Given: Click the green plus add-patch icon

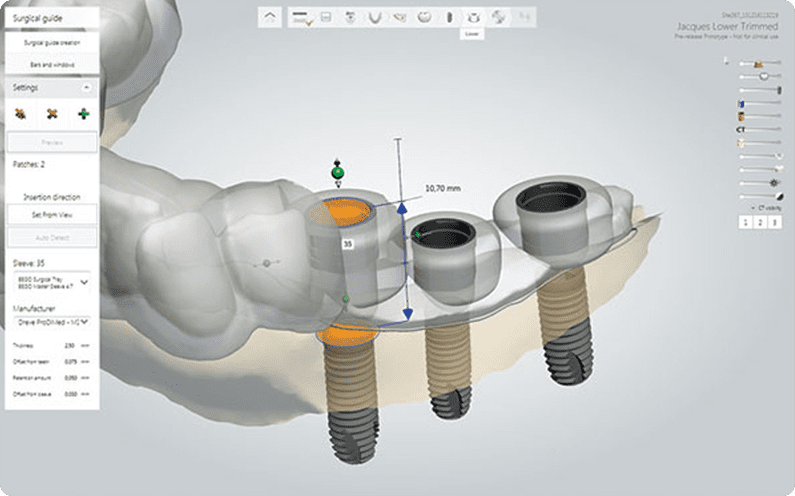Looking at the screenshot, I should point(82,114).
